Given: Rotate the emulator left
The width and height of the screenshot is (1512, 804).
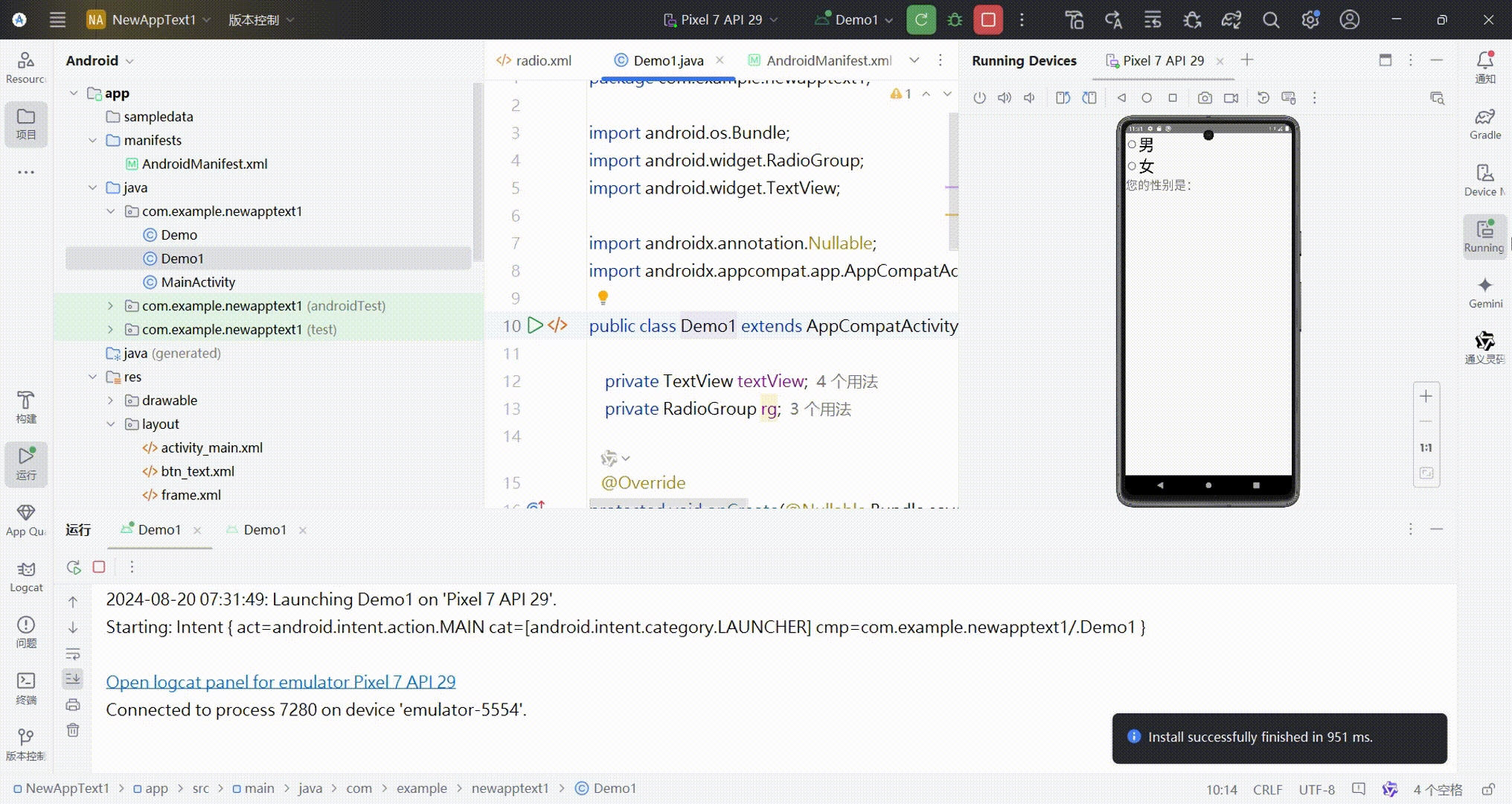Looking at the screenshot, I should [1063, 98].
